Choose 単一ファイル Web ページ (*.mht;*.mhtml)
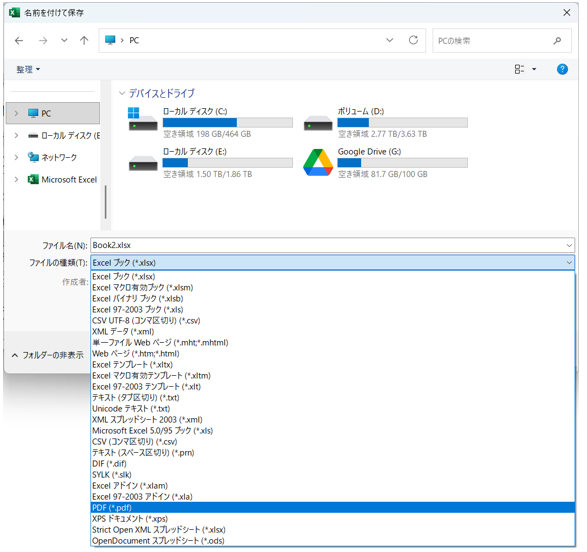 (x=333, y=342)
